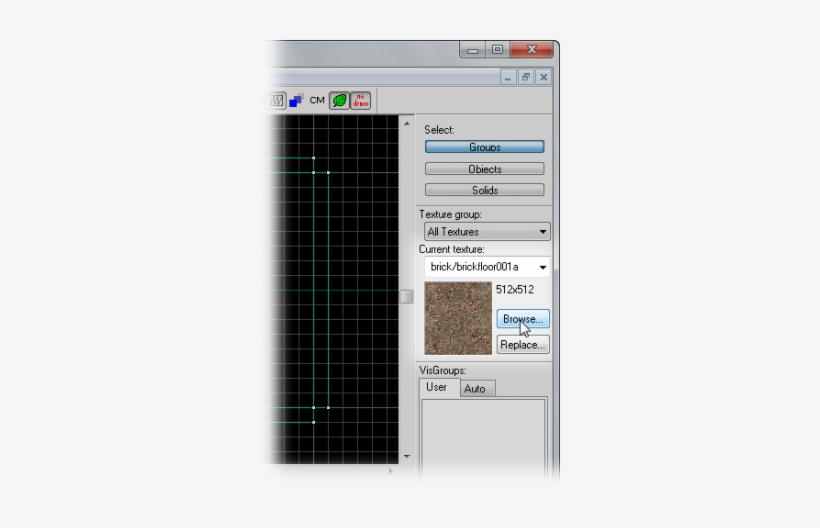Open the Texture group dropdown
820x528 pixels.
point(487,231)
